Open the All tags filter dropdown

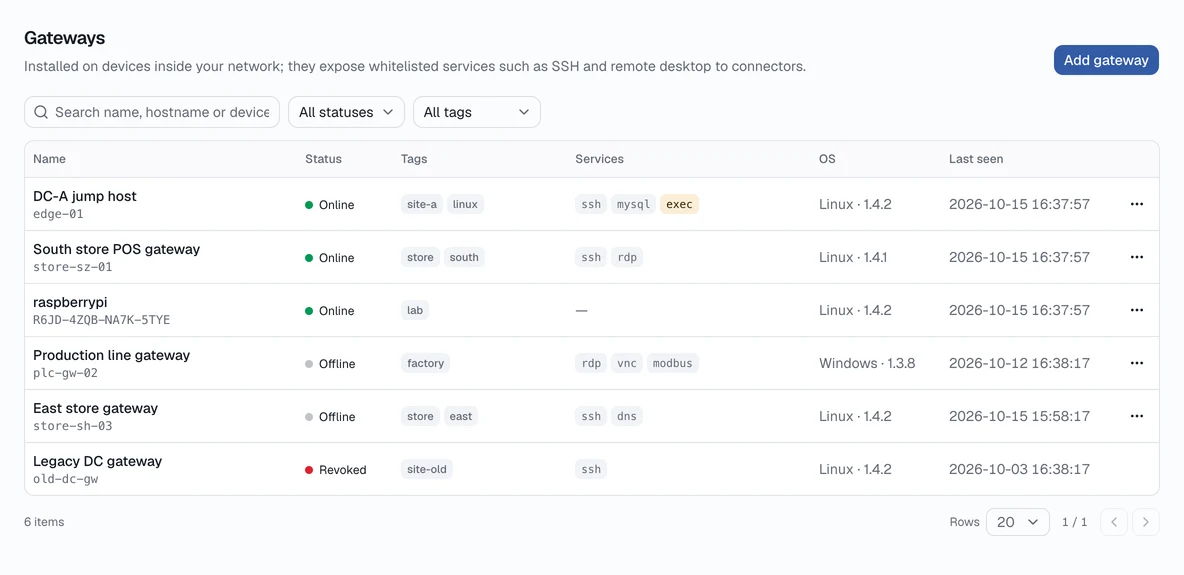pyautogui.click(x=476, y=112)
